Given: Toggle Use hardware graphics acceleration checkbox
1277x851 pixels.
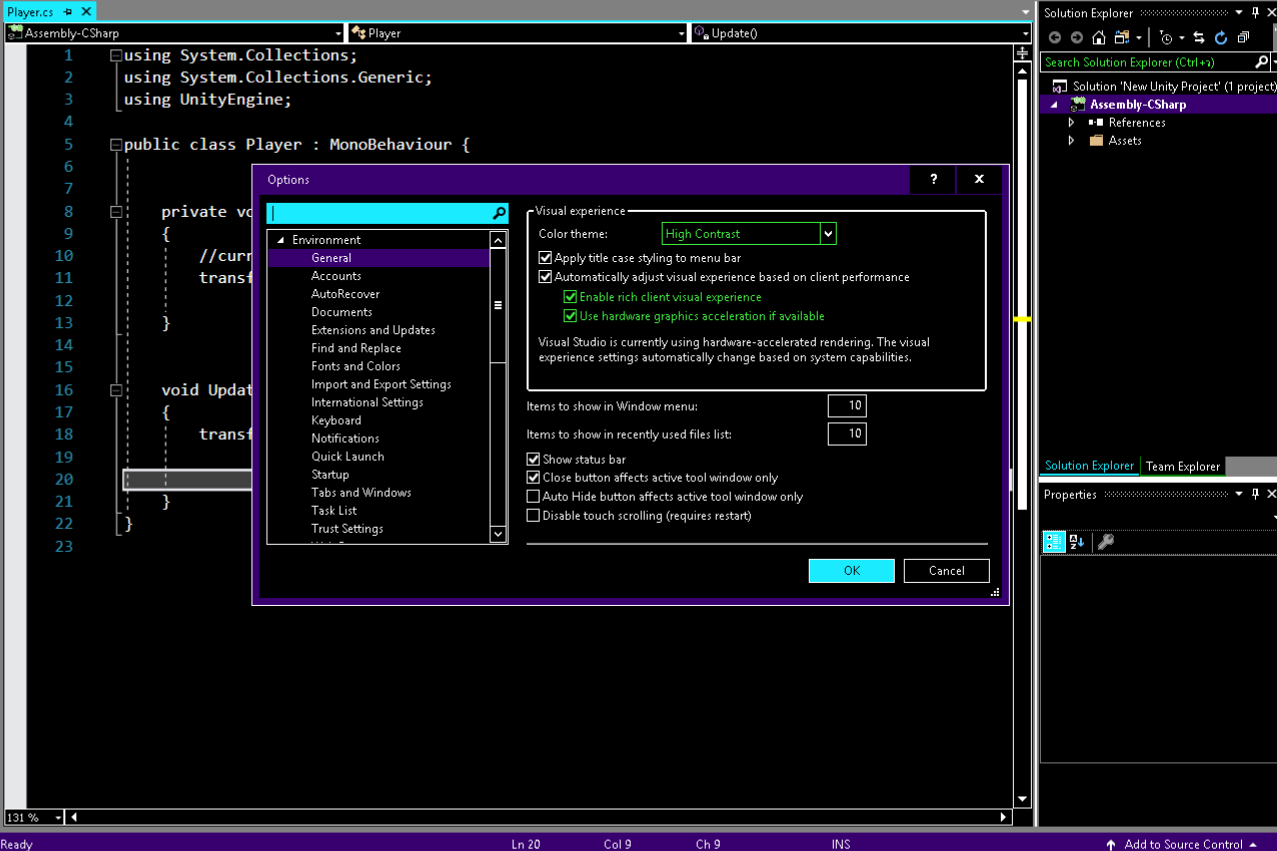Looking at the screenshot, I should [x=570, y=316].
